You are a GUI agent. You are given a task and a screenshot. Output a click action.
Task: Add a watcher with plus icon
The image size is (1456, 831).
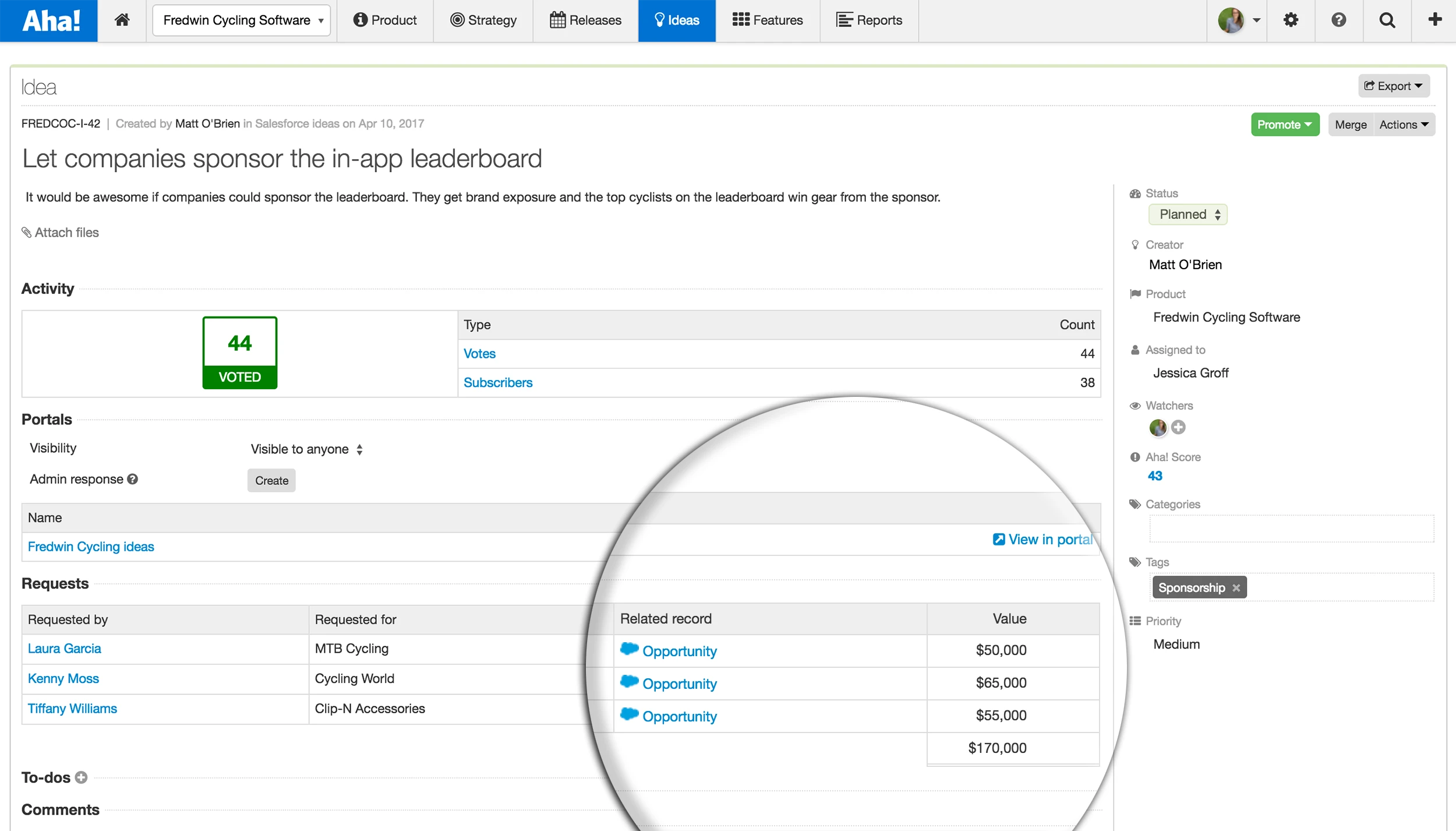[x=1178, y=427]
